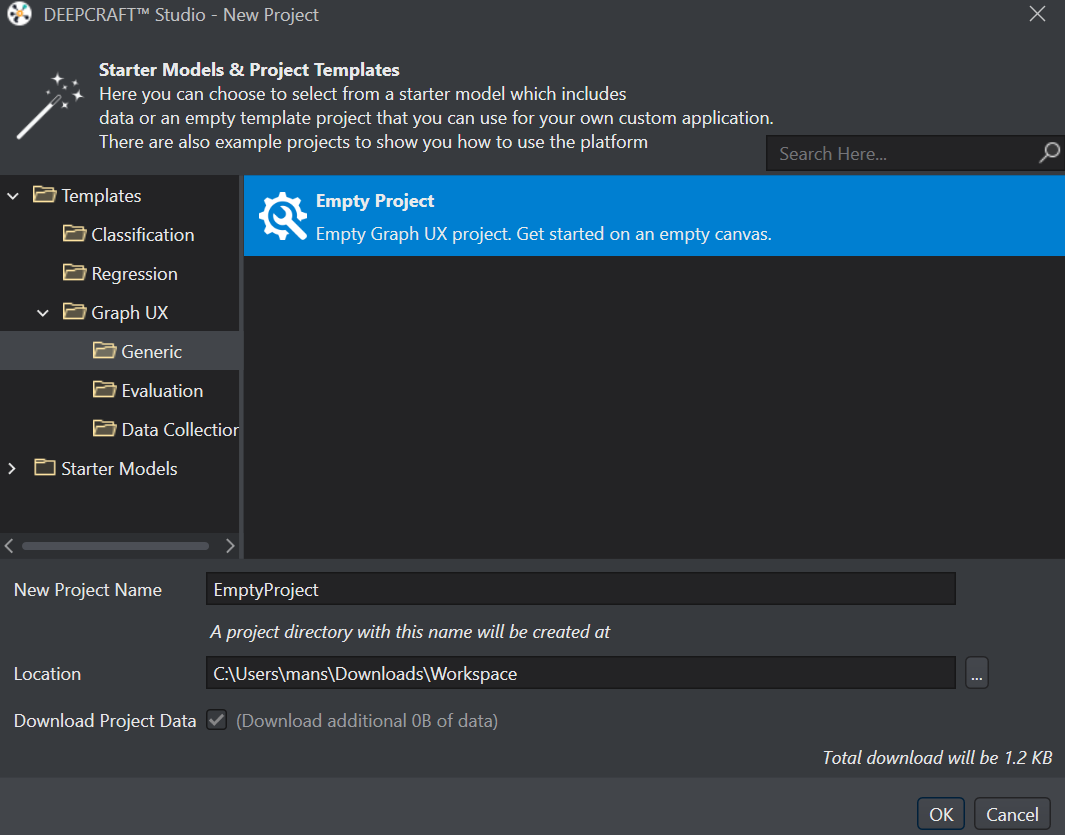This screenshot has height=835, width=1065.
Task: Click the Classification folder icon
Action: pyautogui.click(x=74, y=234)
